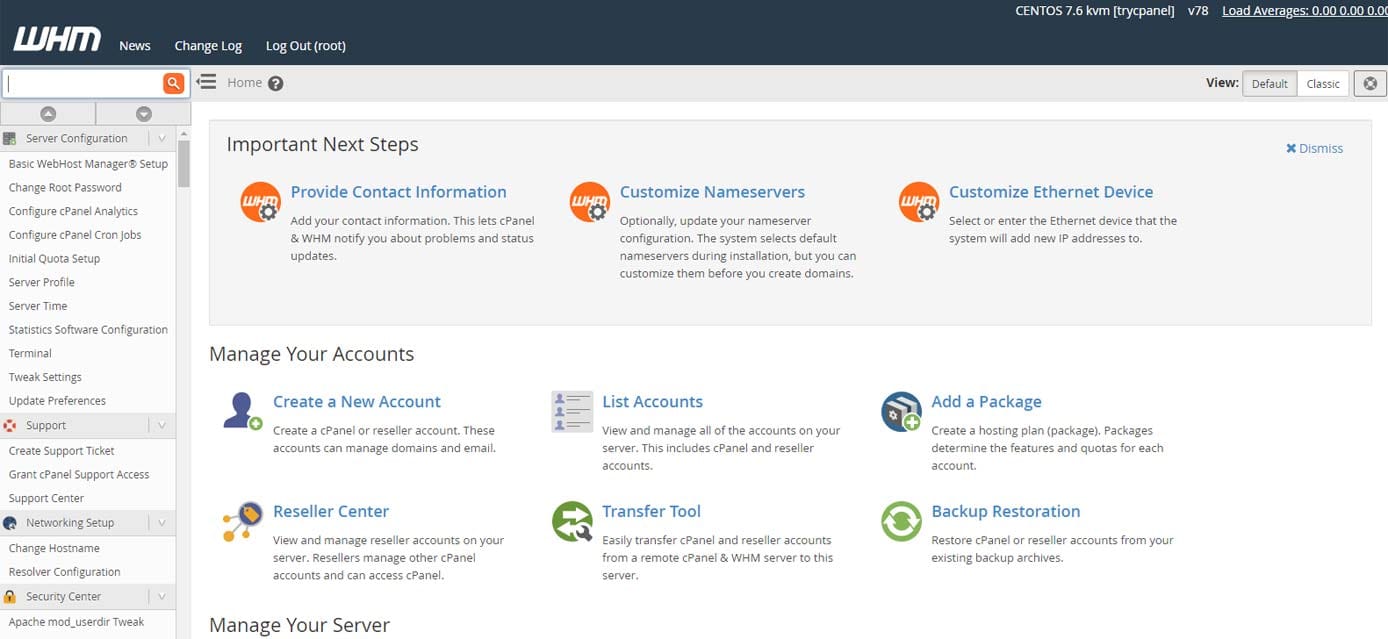Click the Home breadcrumb
The width and height of the screenshot is (1388, 639).
pos(244,83)
